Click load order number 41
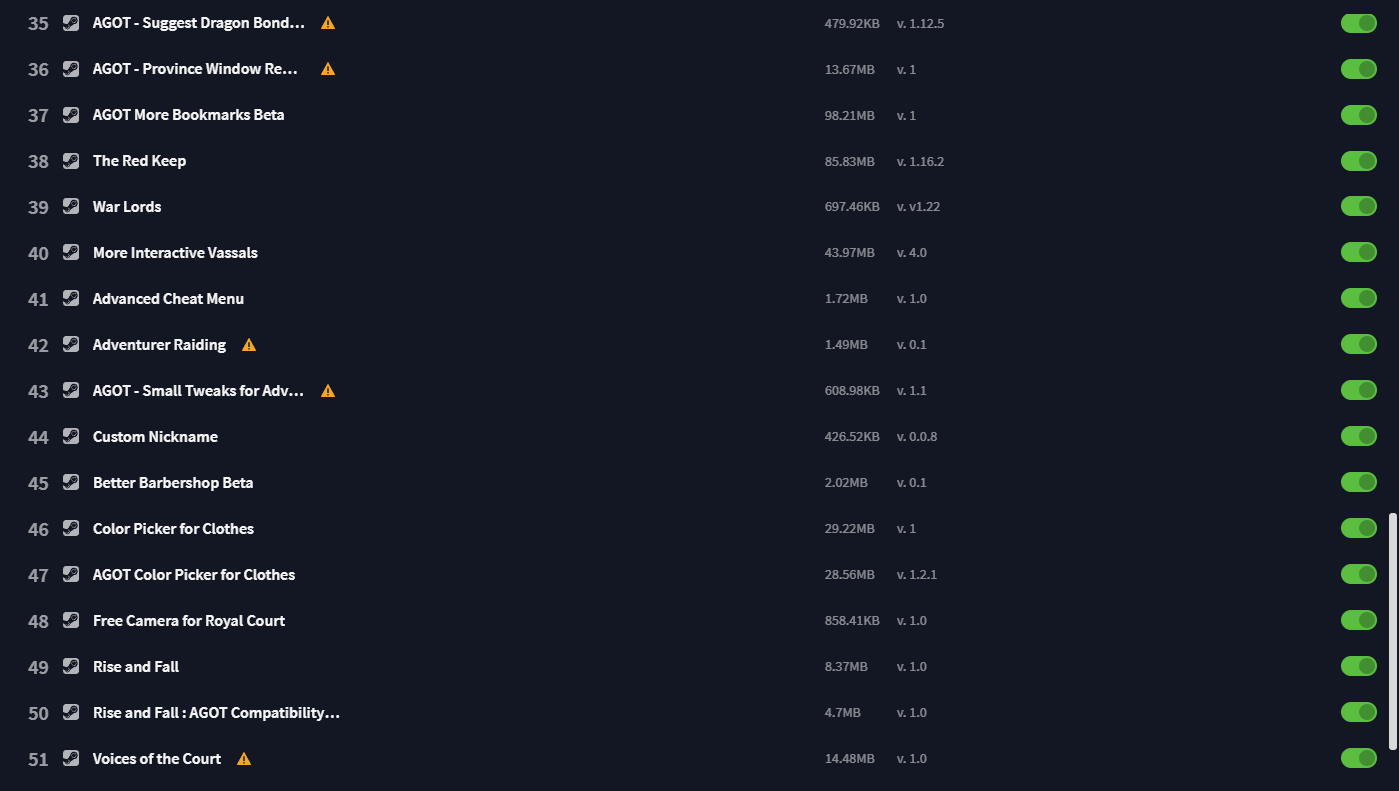 [x=38, y=299]
